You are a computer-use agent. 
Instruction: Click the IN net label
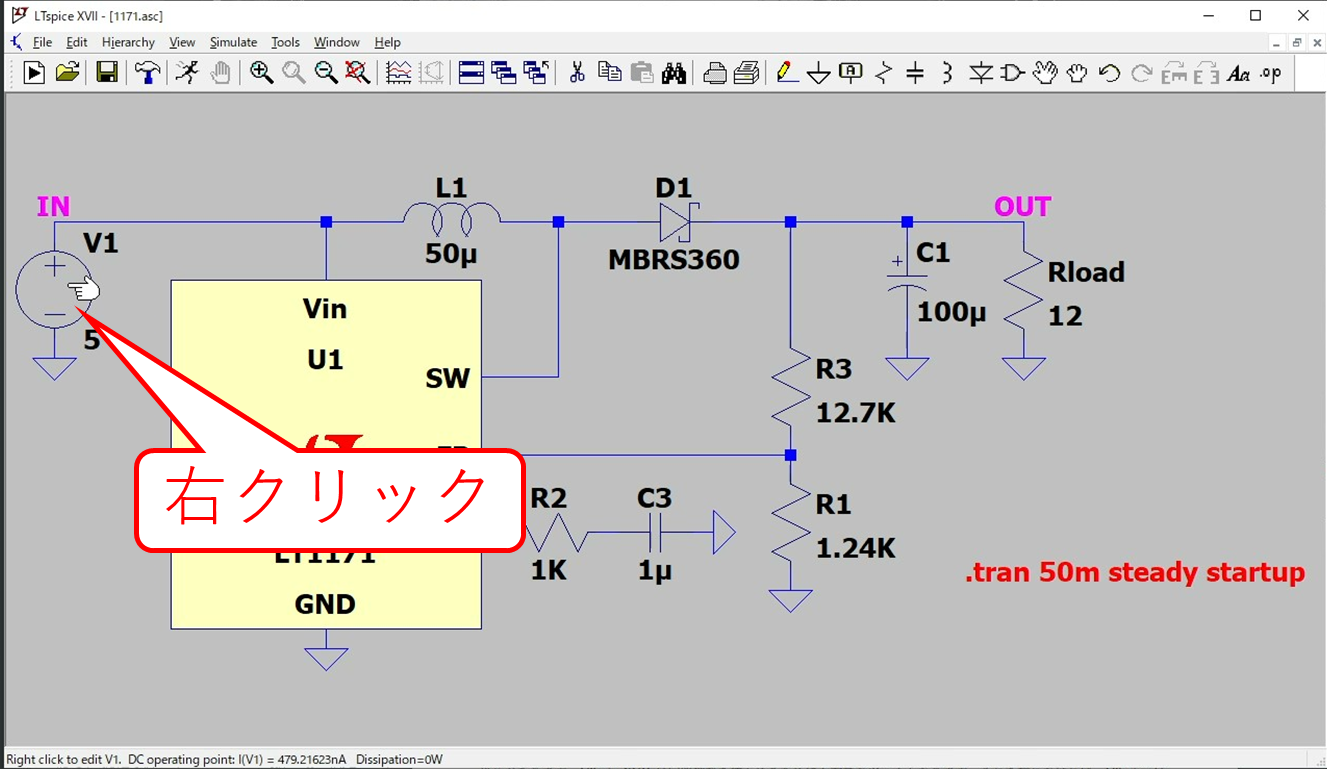coord(53,207)
